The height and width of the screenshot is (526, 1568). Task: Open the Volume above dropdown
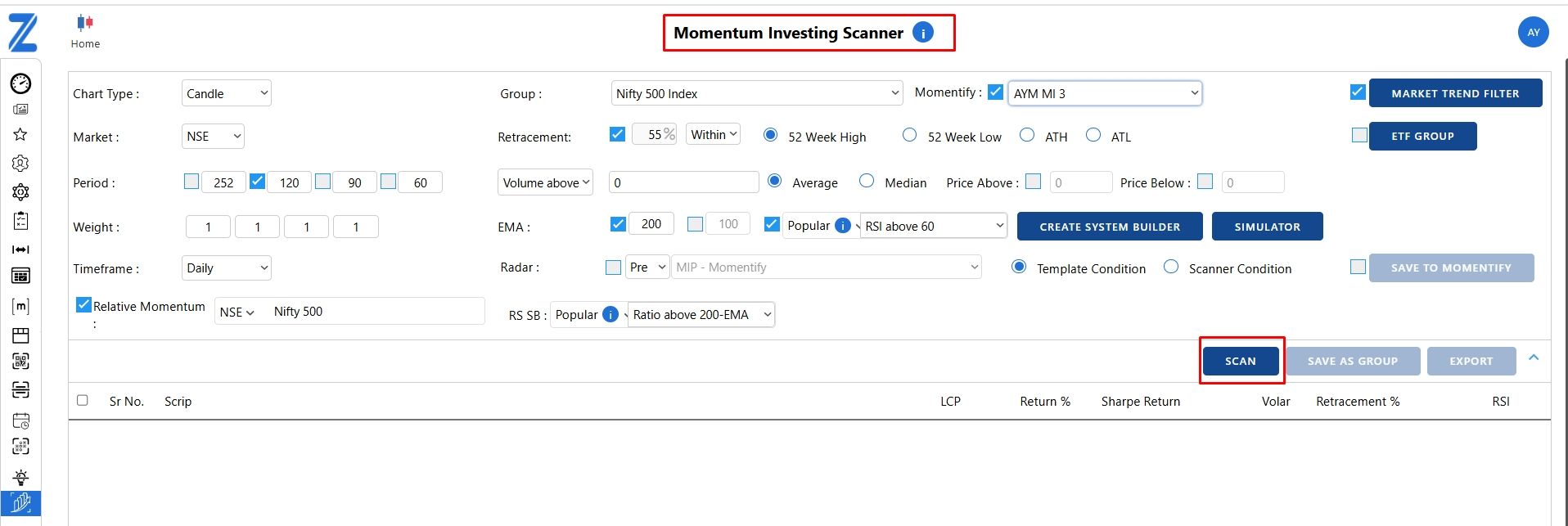(x=545, y=182)
